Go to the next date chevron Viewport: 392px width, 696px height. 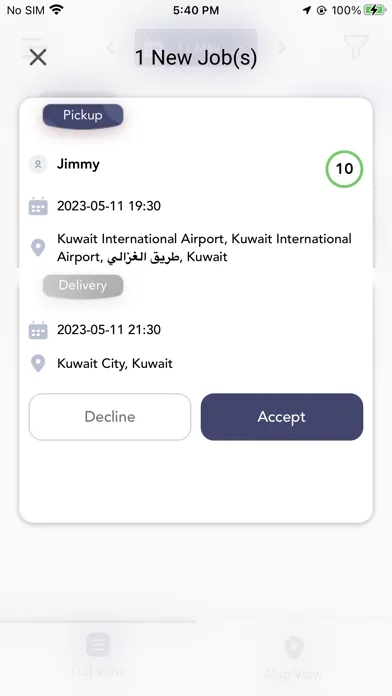point(281,47)
